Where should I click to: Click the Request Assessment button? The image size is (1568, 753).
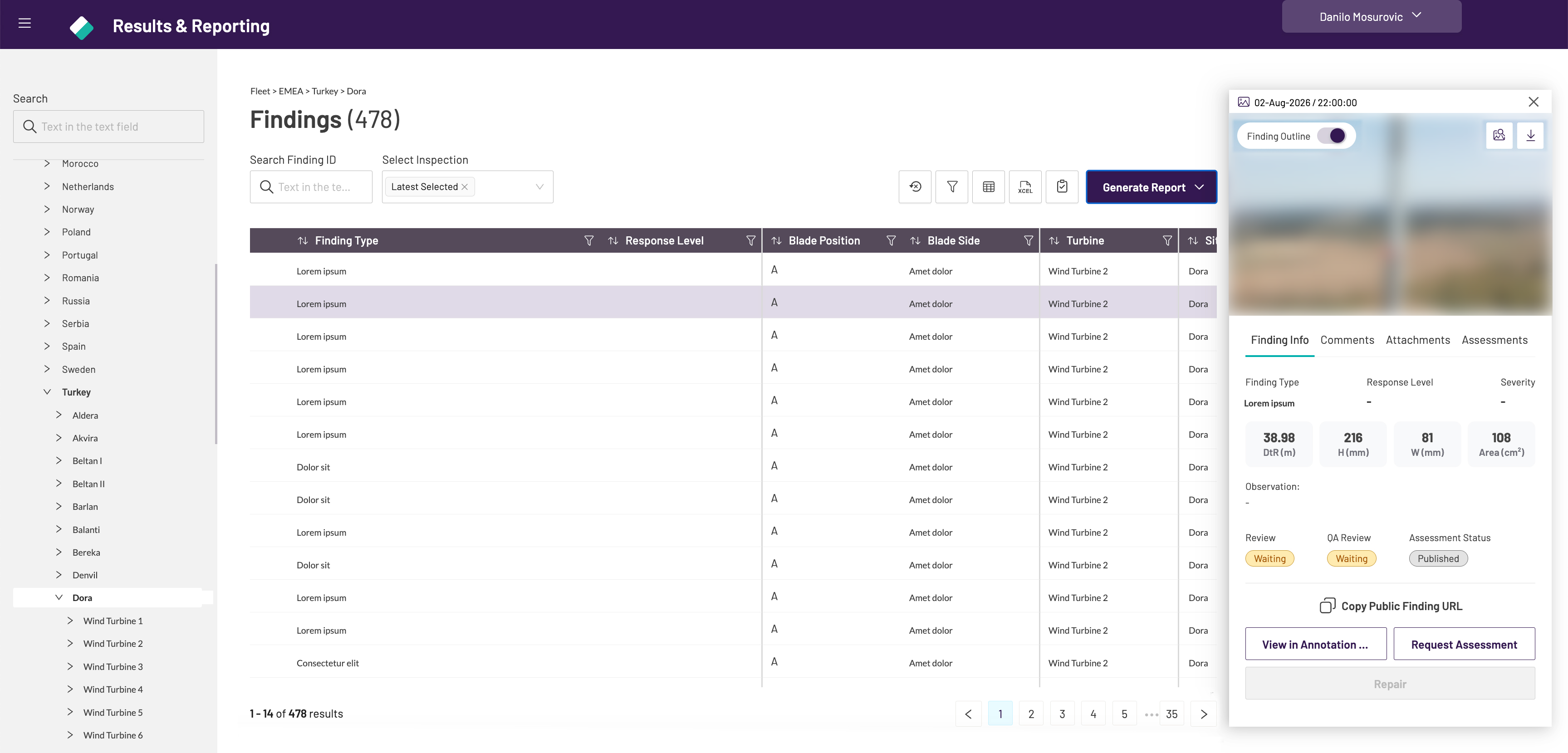1464,644
